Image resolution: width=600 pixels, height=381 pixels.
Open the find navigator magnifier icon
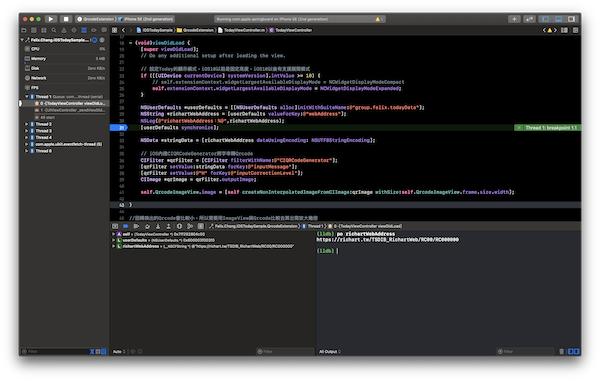coord(54,30)
